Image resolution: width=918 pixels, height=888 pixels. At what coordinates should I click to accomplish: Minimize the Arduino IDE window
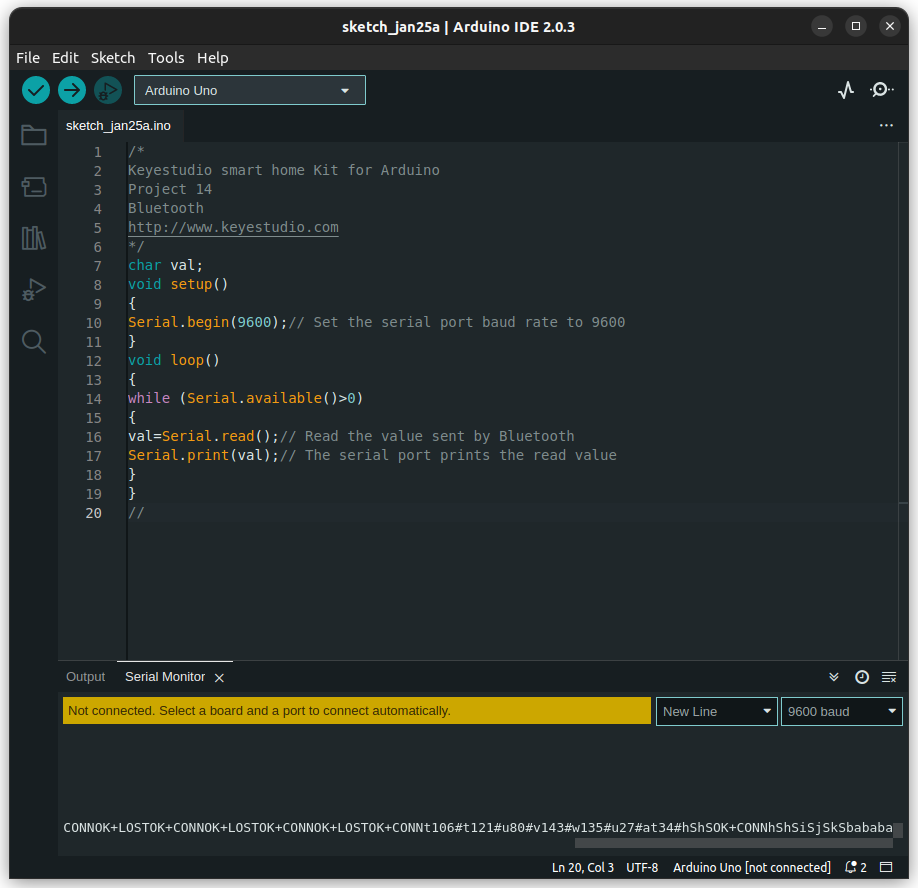tap(821, 26)
